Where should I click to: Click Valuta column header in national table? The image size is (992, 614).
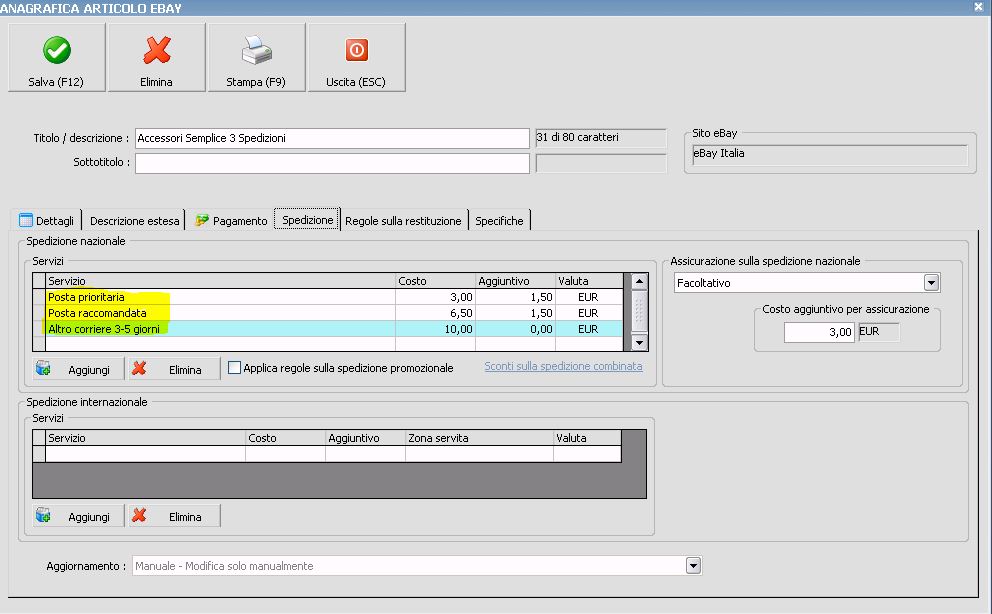[589, 281]
